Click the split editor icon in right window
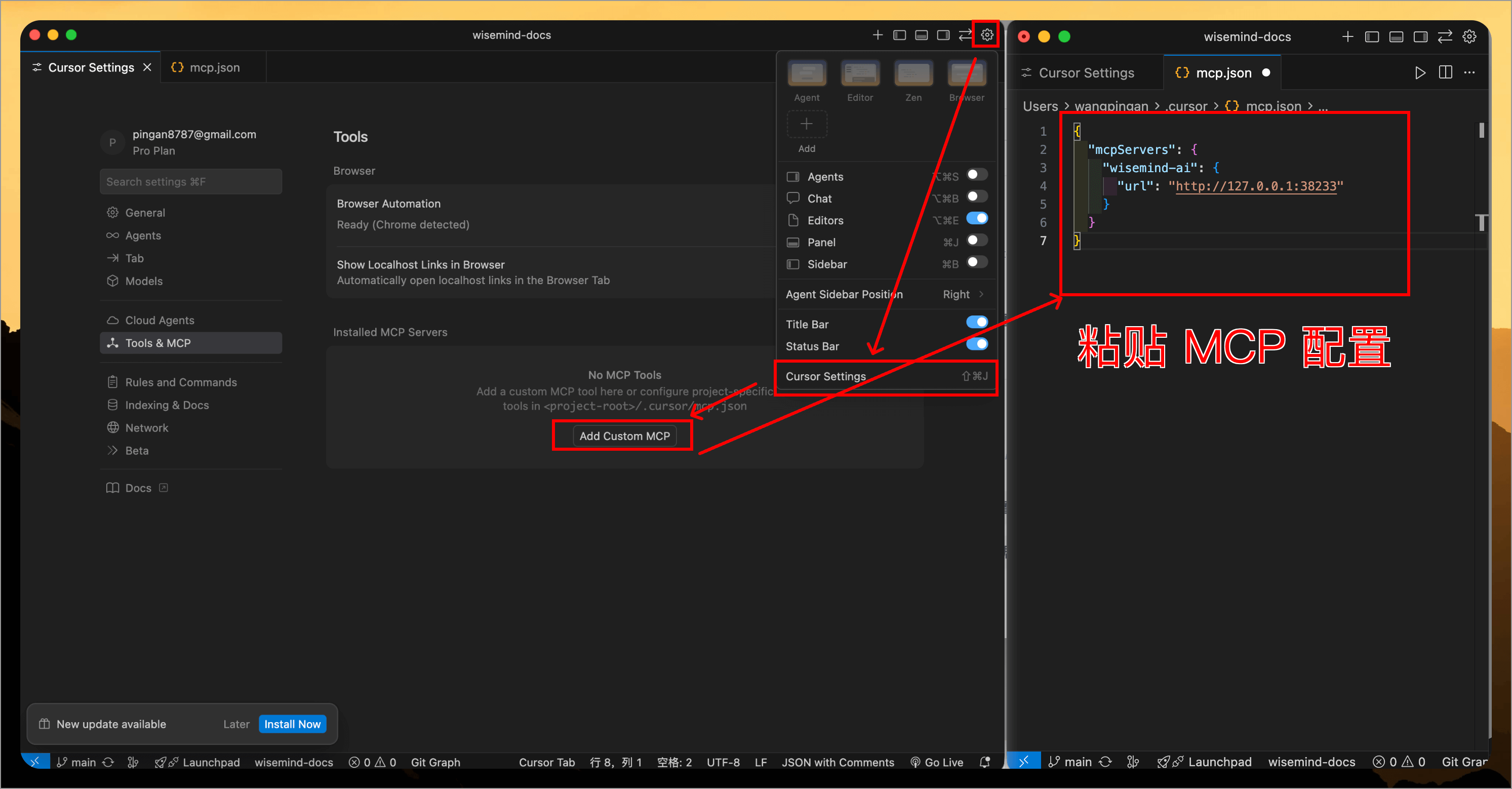The height and width of the screenshot is (789, 1512). click(1445, 73)
